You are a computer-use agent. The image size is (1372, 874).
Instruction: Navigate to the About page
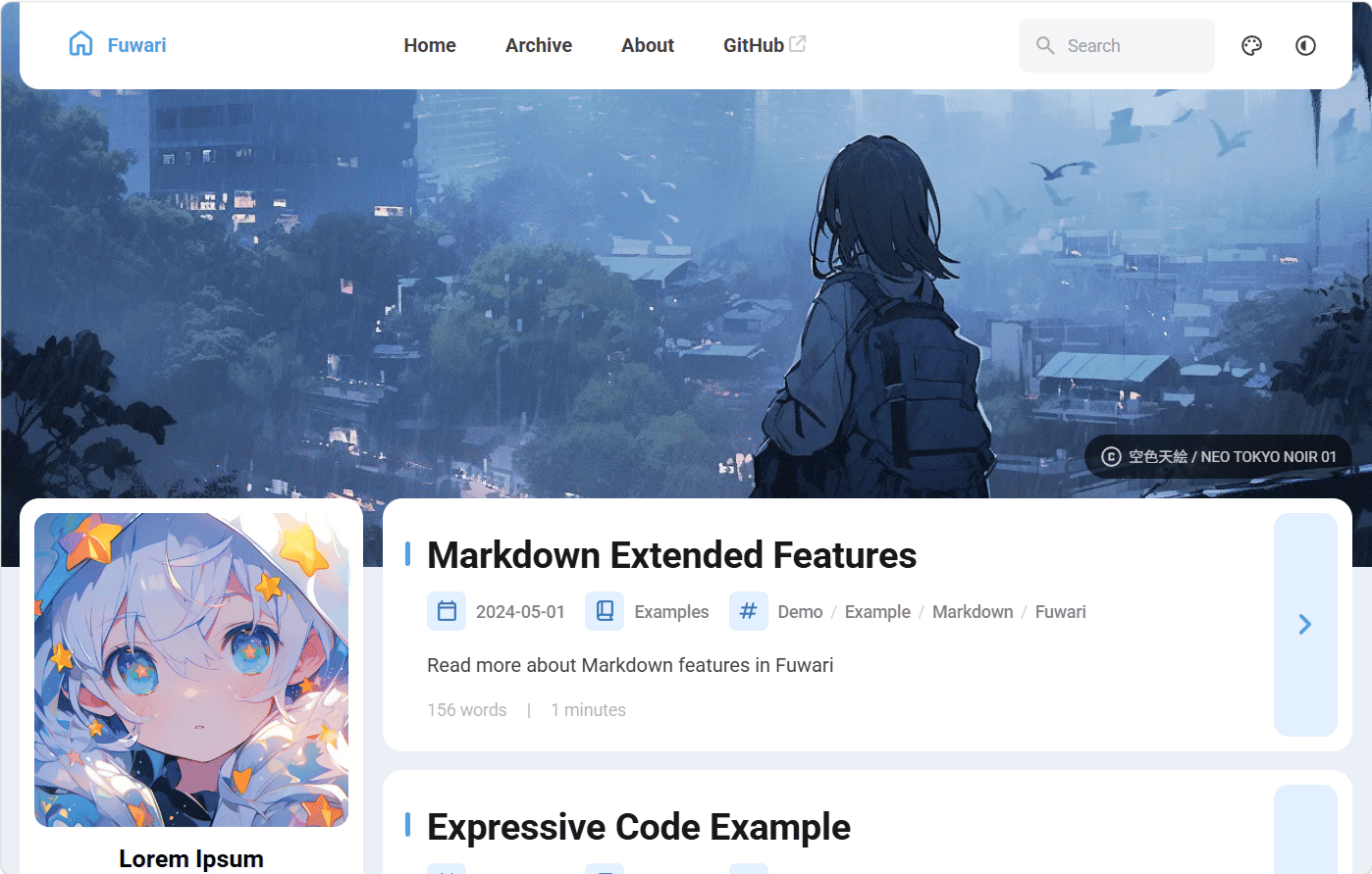648,45
